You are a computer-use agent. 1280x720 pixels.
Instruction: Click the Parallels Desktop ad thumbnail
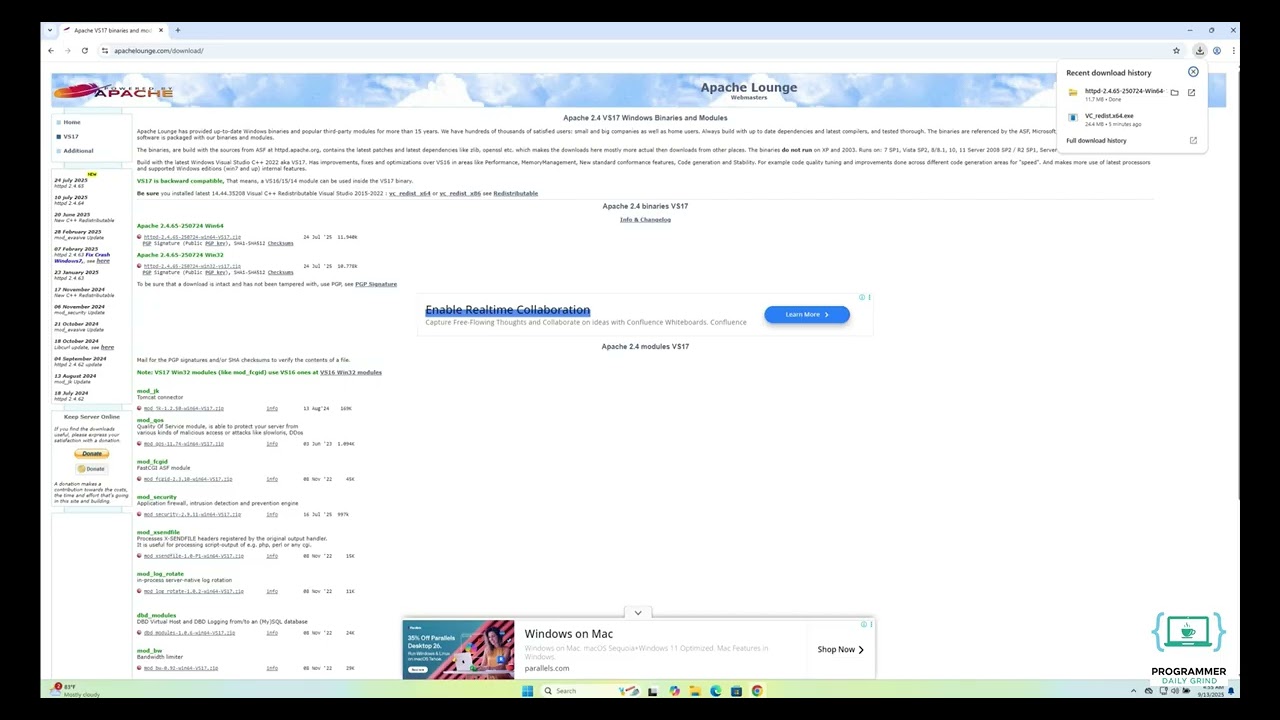(459, 650)
